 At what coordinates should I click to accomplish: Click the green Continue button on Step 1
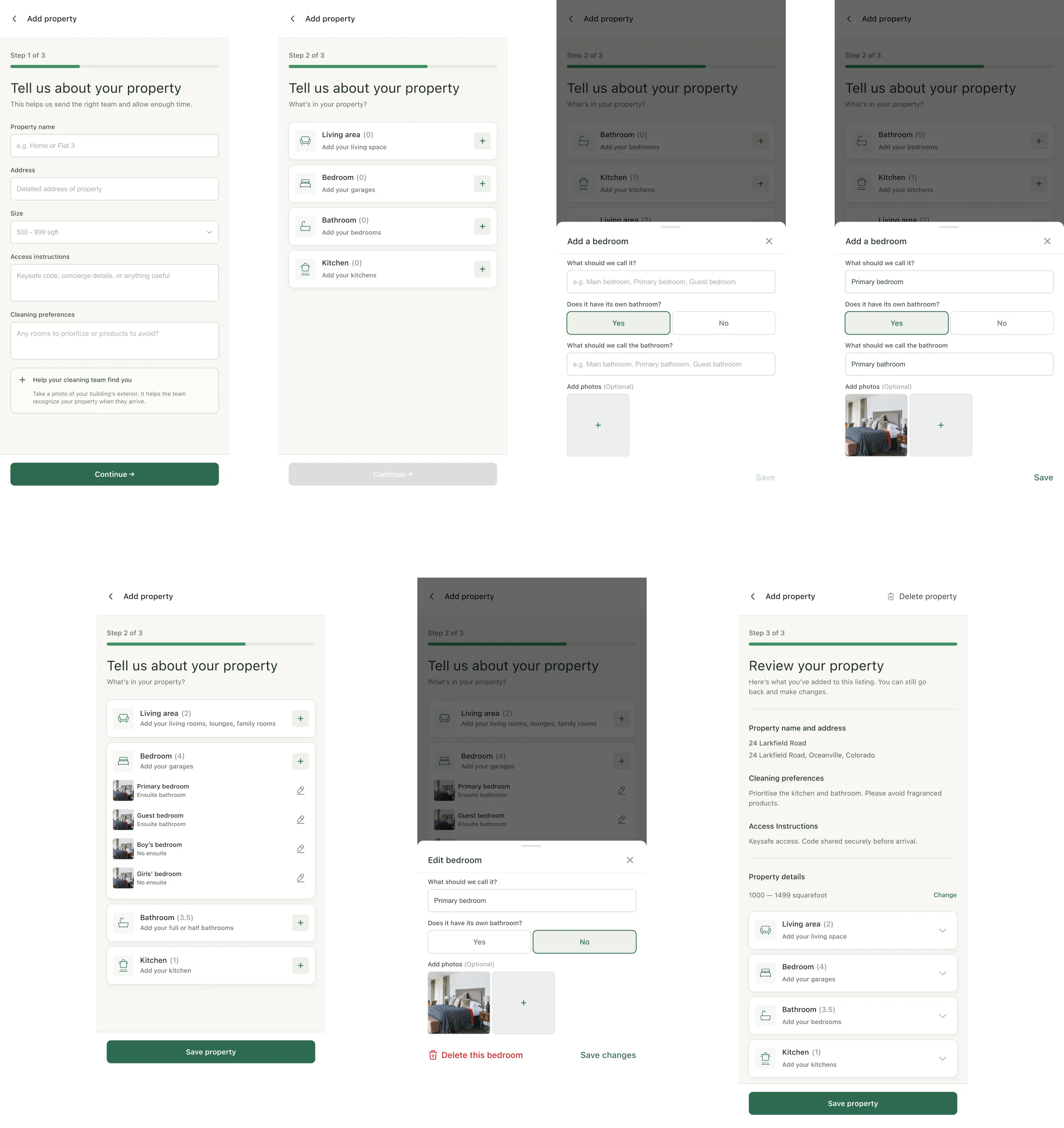click(x=115, y=474)
